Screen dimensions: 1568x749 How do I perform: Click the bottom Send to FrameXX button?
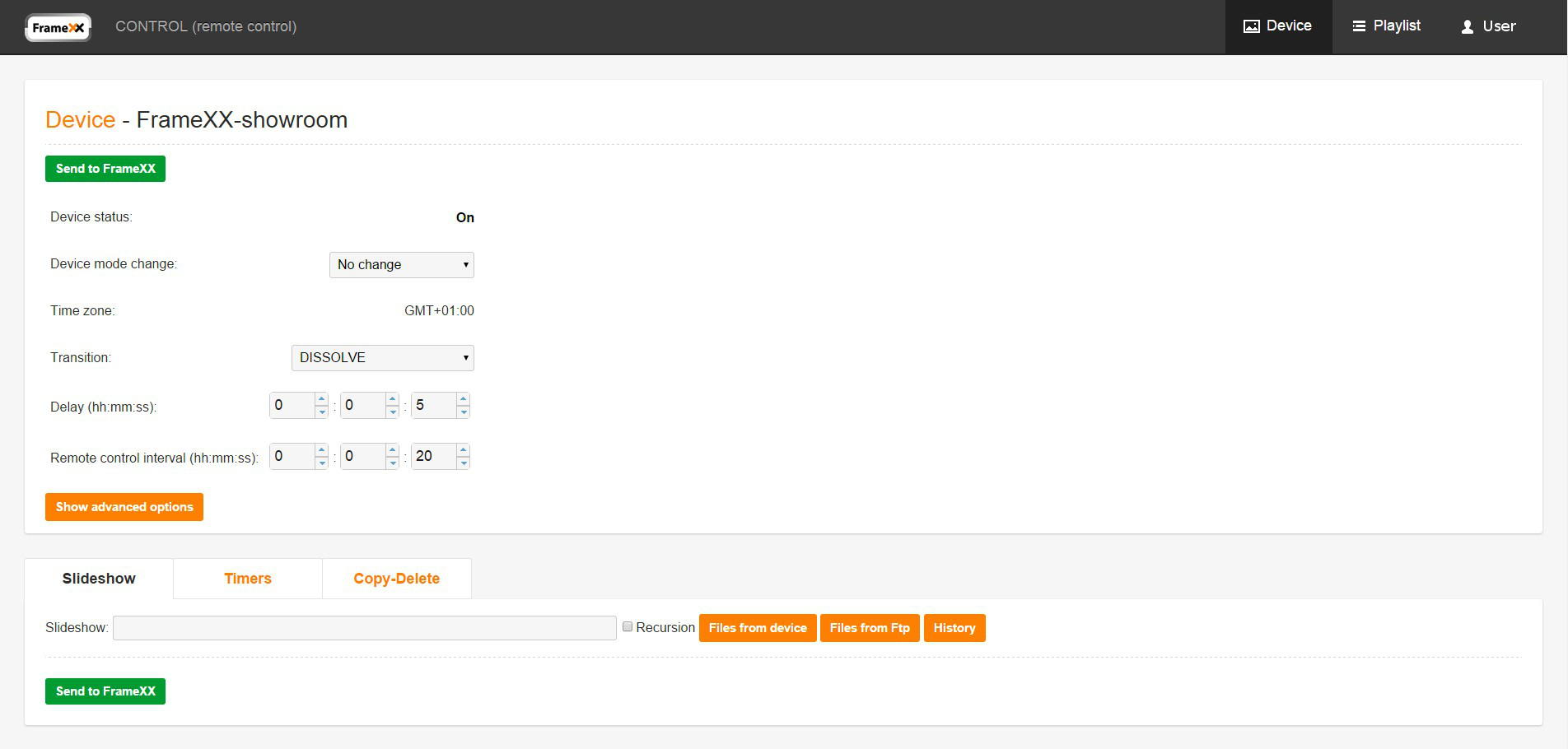click(x=105, y=691)
